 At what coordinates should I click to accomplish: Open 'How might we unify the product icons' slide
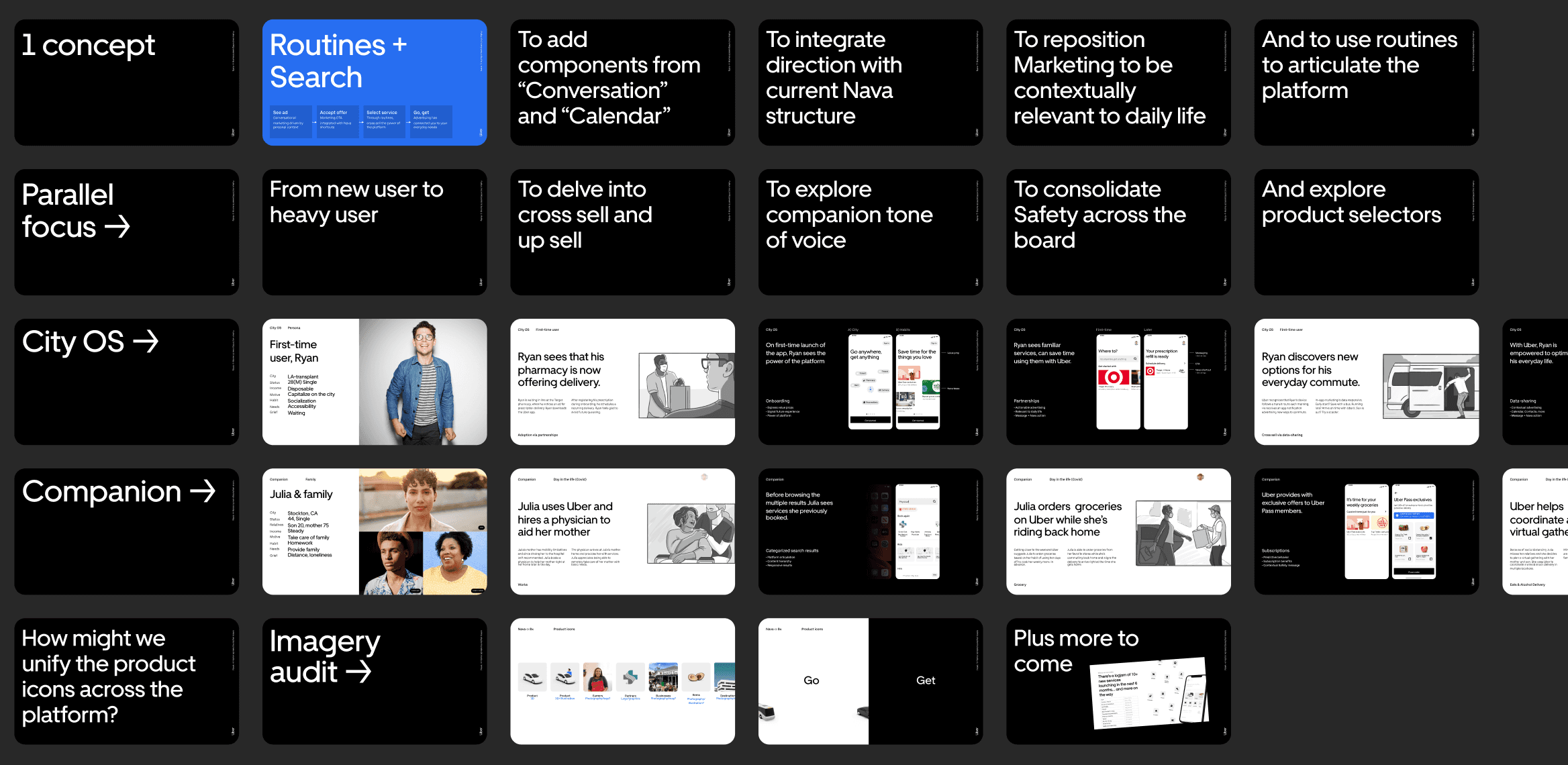(x=127, y=681)
